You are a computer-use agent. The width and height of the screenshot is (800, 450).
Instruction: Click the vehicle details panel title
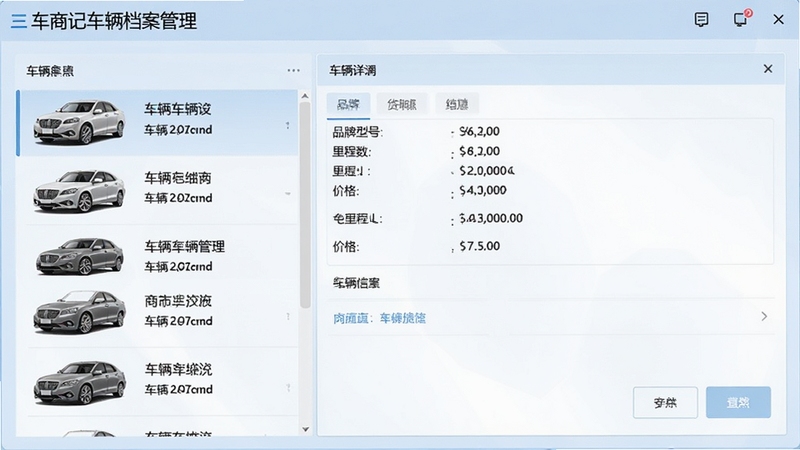point(353,70)
